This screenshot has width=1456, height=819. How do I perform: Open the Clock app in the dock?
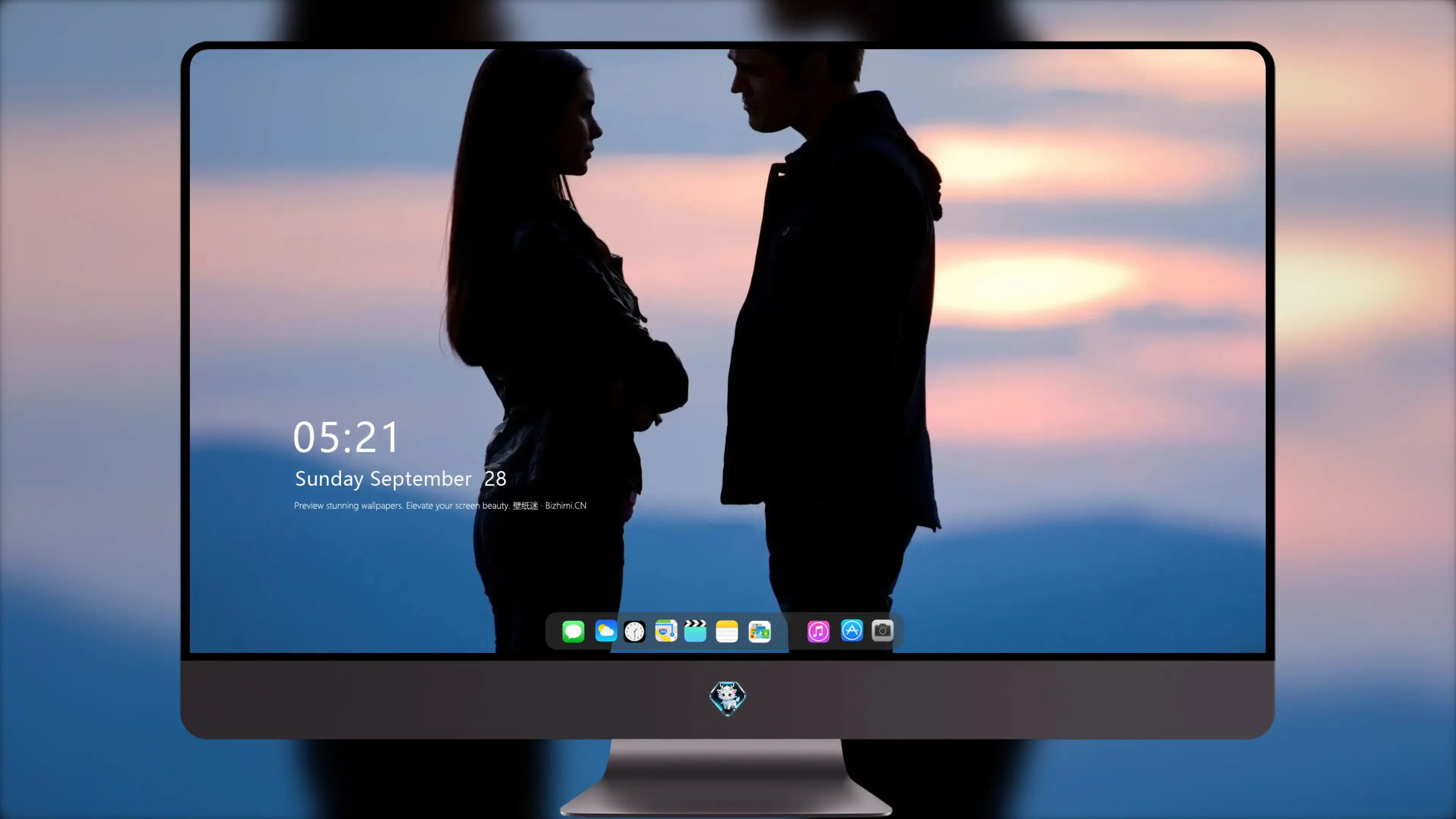point(634,631)
